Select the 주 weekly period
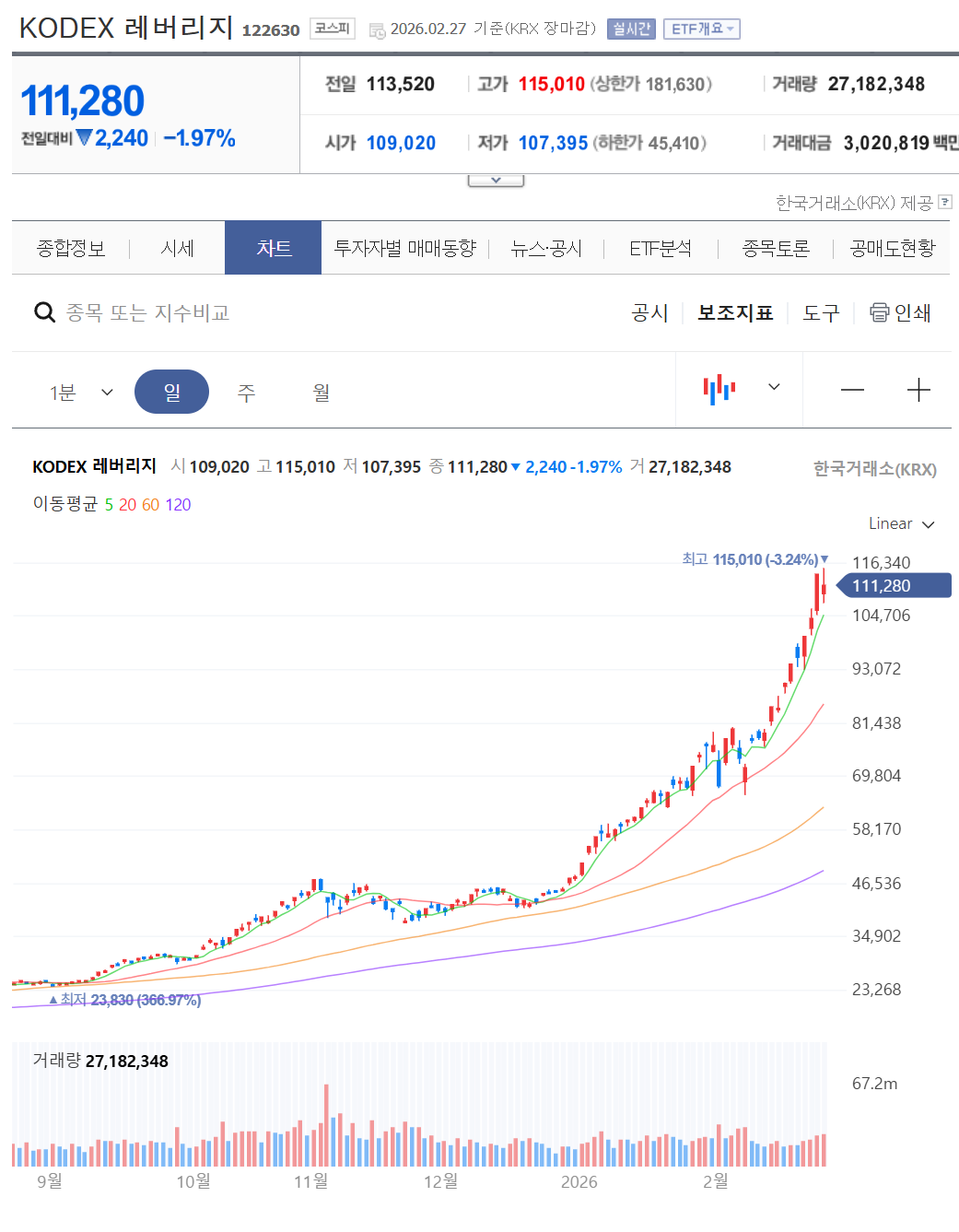This screenshot has height=1232, width=959. point(246,393)
